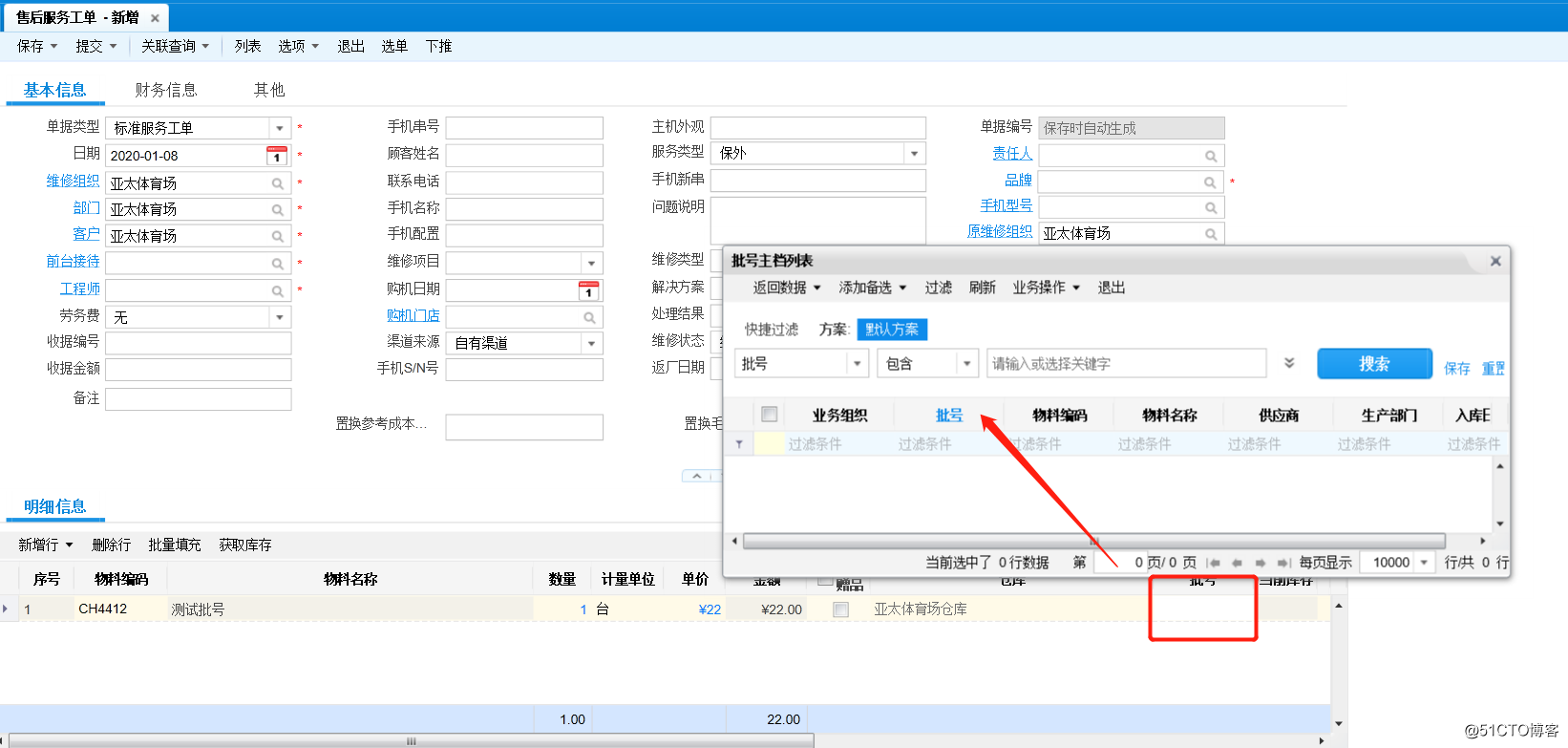This screenshot has height=748, width=1568.
Task: Click filter funnel icon in batch list
Action: click(739, 444)
